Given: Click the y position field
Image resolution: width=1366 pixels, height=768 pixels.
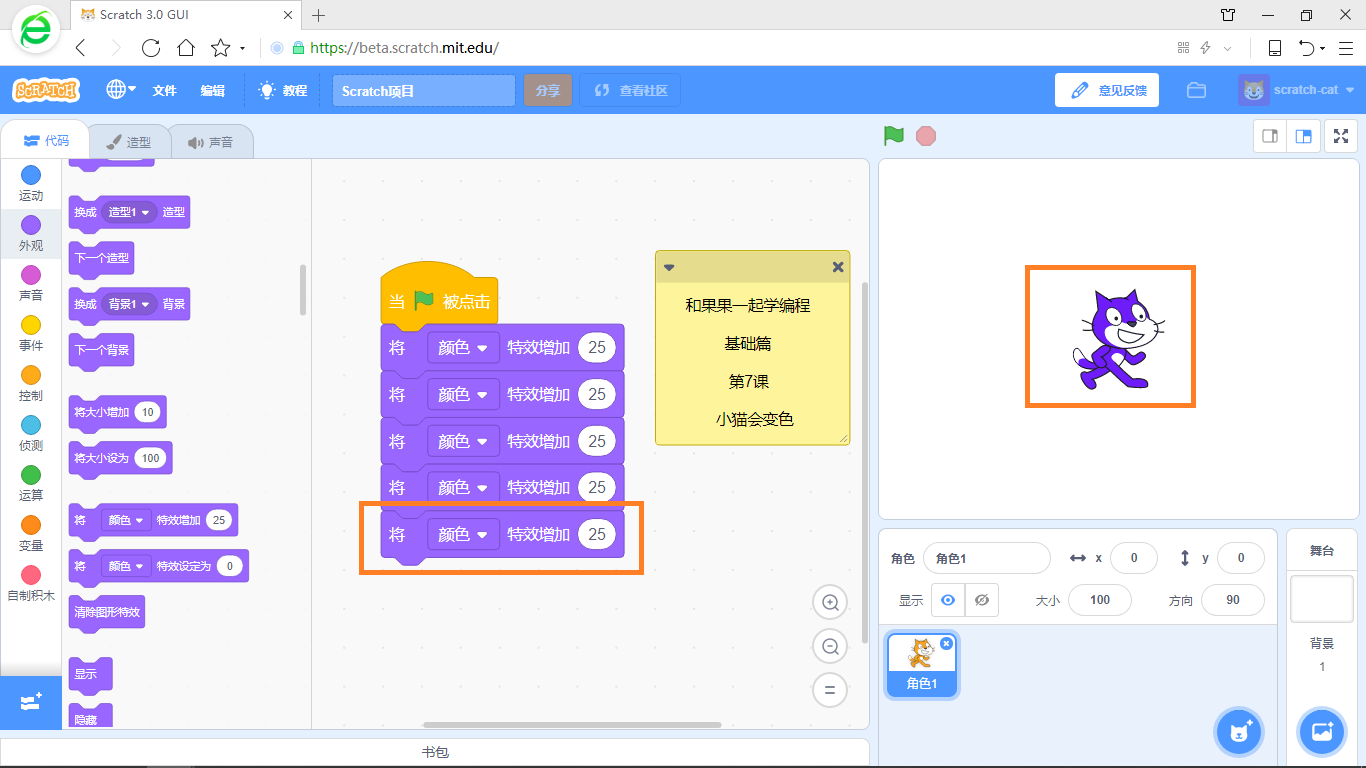Looking at the screenshot, I should click(1240, 558).
